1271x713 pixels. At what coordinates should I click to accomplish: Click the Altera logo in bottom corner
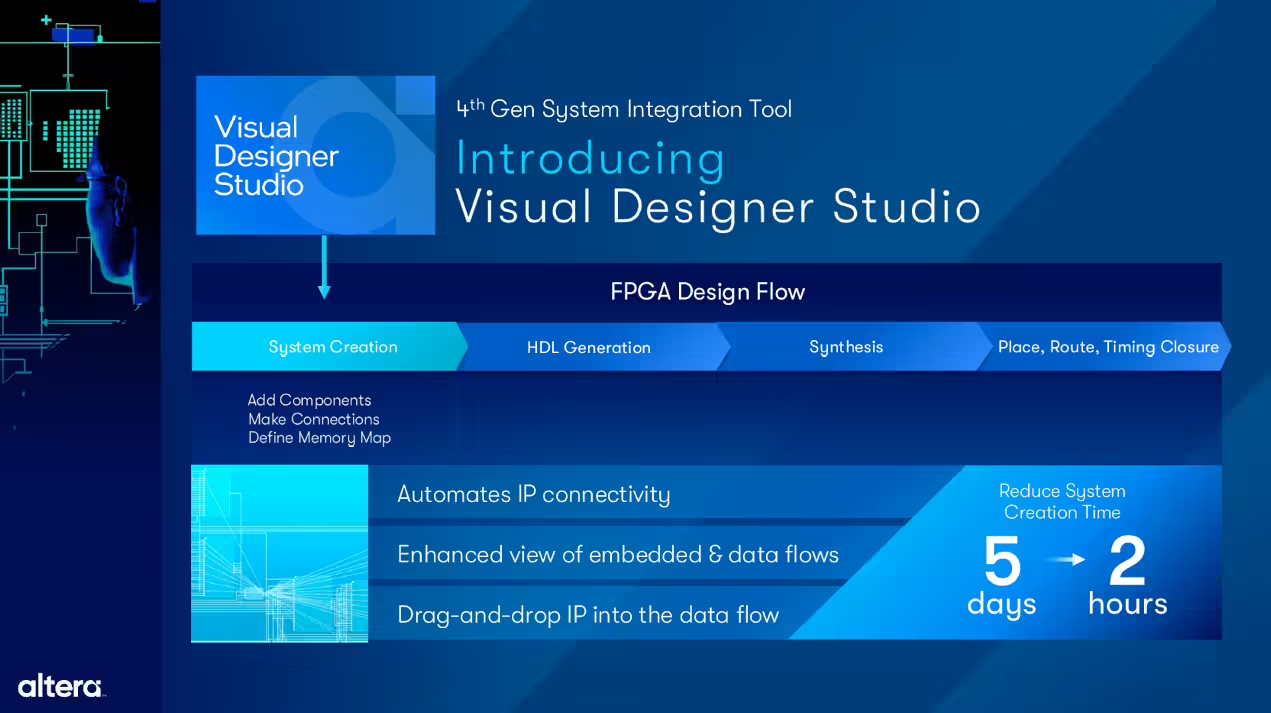61,686
